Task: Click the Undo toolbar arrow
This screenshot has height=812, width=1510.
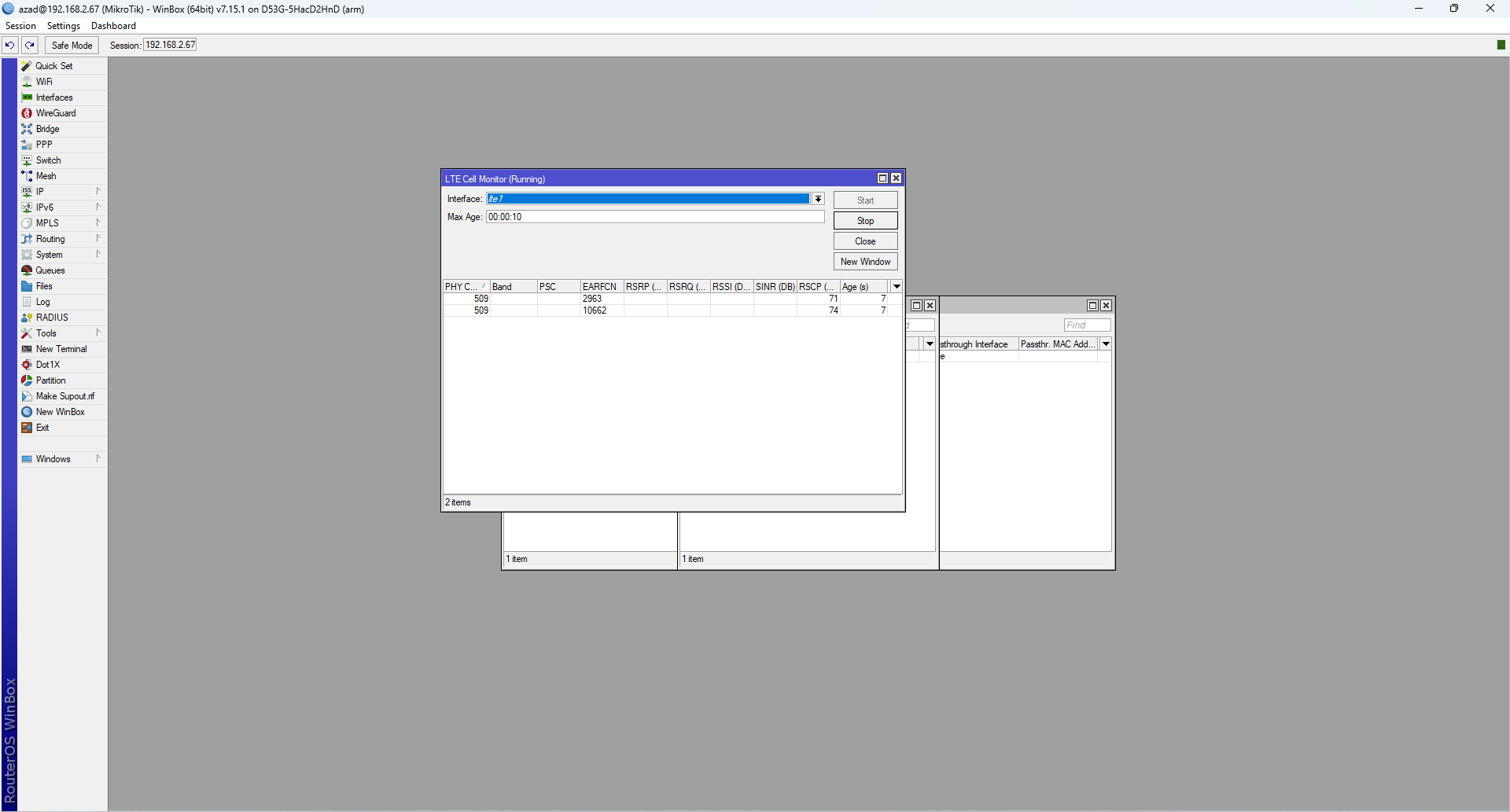Action: coord(10,45)
